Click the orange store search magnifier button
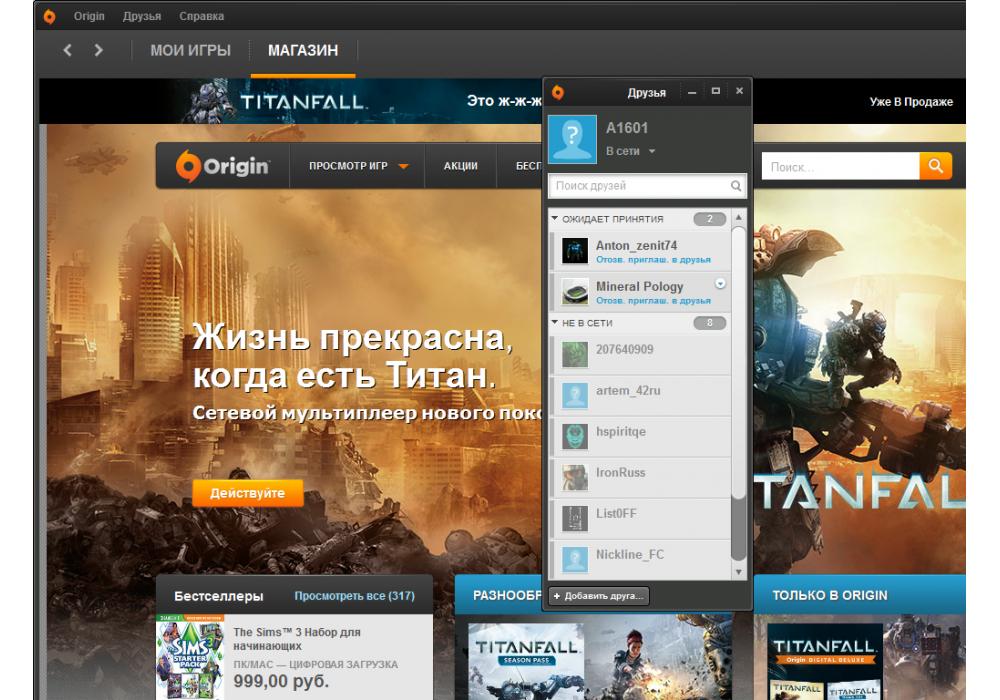This screenshot has height=700, width=1000. 935,166
